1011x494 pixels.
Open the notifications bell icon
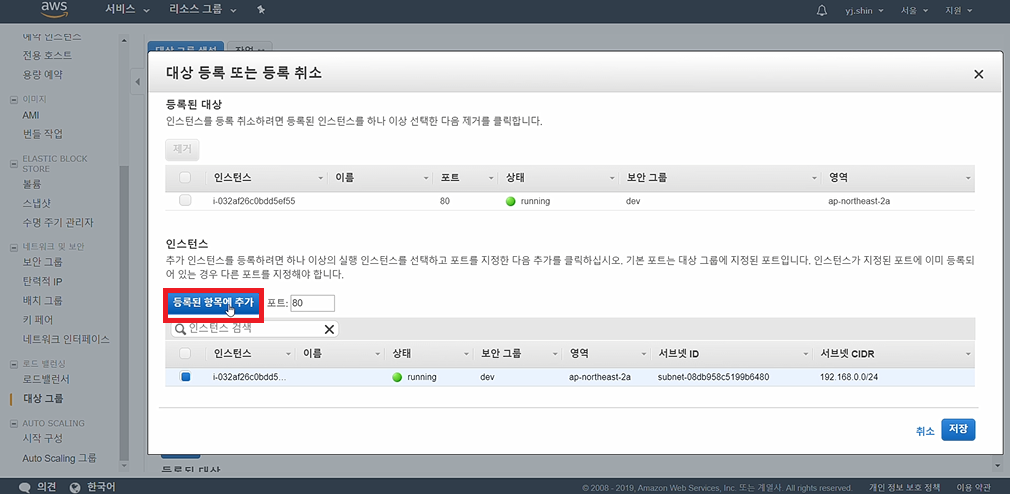[821, 10]
